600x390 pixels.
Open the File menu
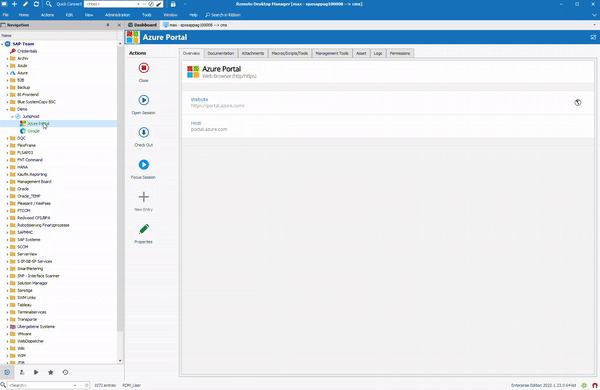(6, 15)
